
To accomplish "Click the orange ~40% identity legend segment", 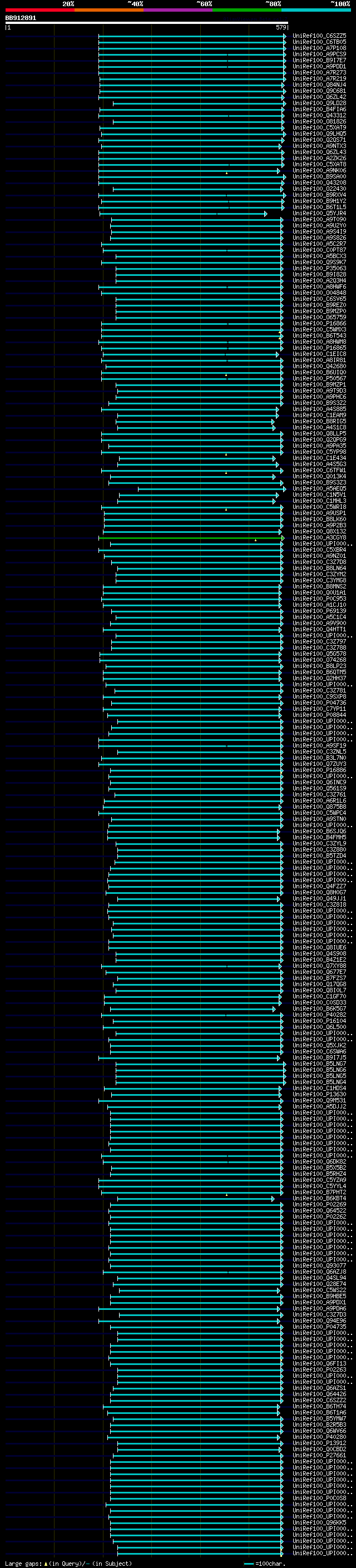I will coord(109,10).
